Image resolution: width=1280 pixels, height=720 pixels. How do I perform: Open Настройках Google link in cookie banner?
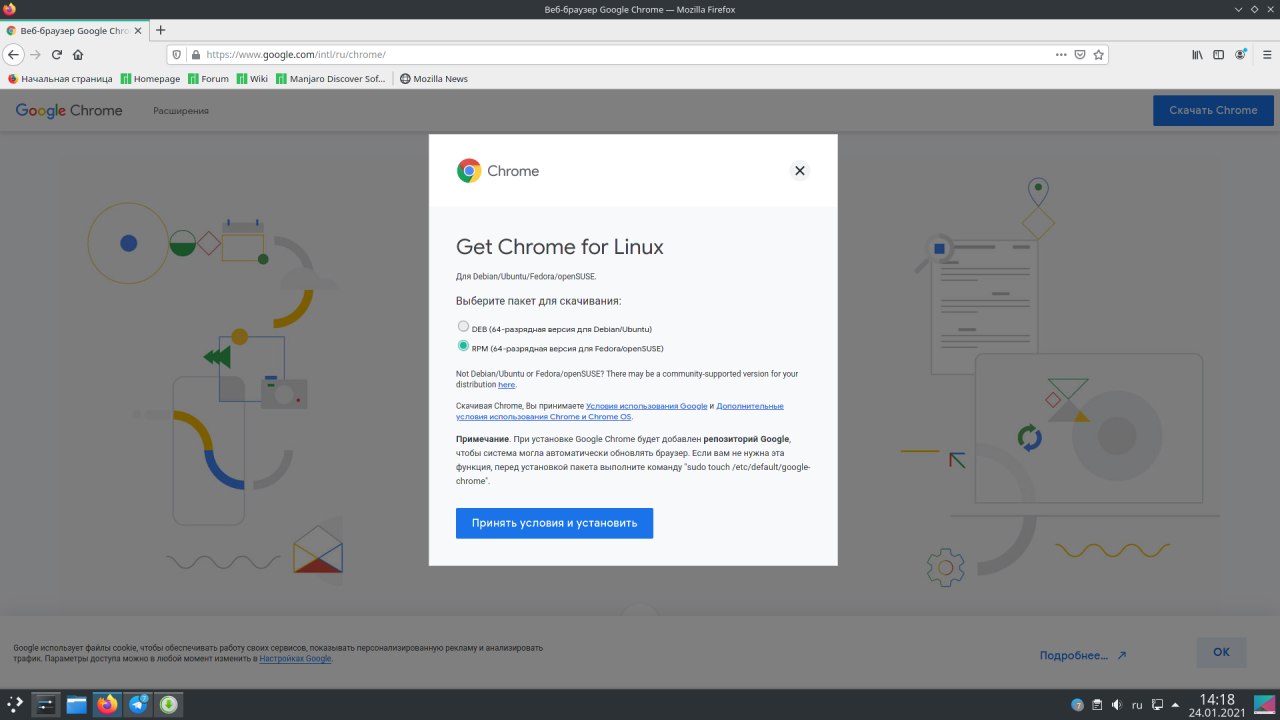pos(295,659)
